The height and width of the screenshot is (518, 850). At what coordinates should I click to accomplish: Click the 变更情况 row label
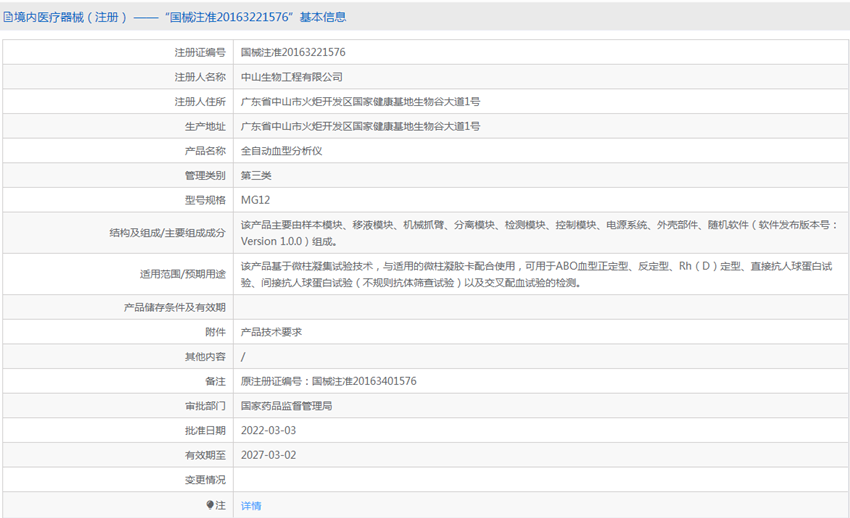[x=206, y=480]
